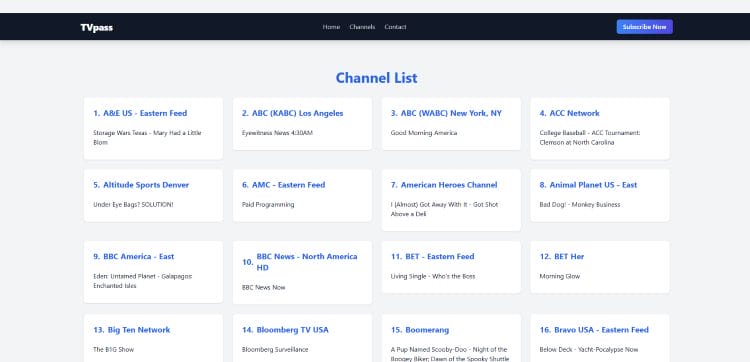
Task: Open the Home nav link
Action: click(331, 27)
